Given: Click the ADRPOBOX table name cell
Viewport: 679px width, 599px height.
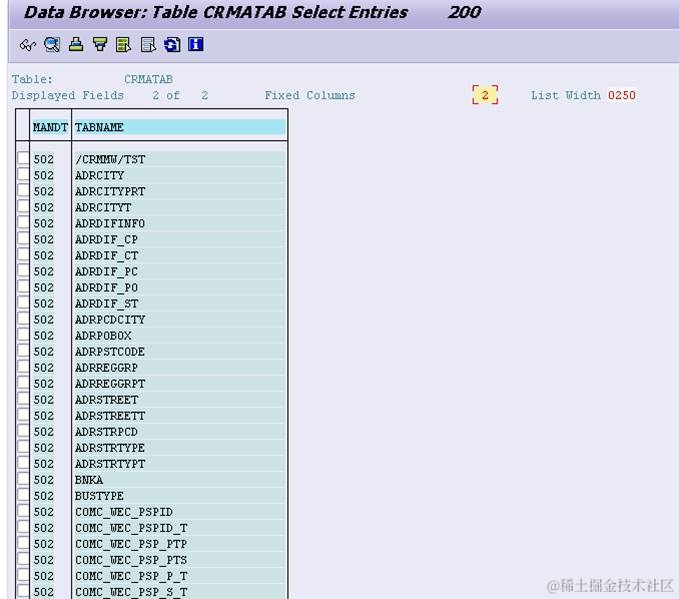Looking at the screenshot, I should click(179, 336).
